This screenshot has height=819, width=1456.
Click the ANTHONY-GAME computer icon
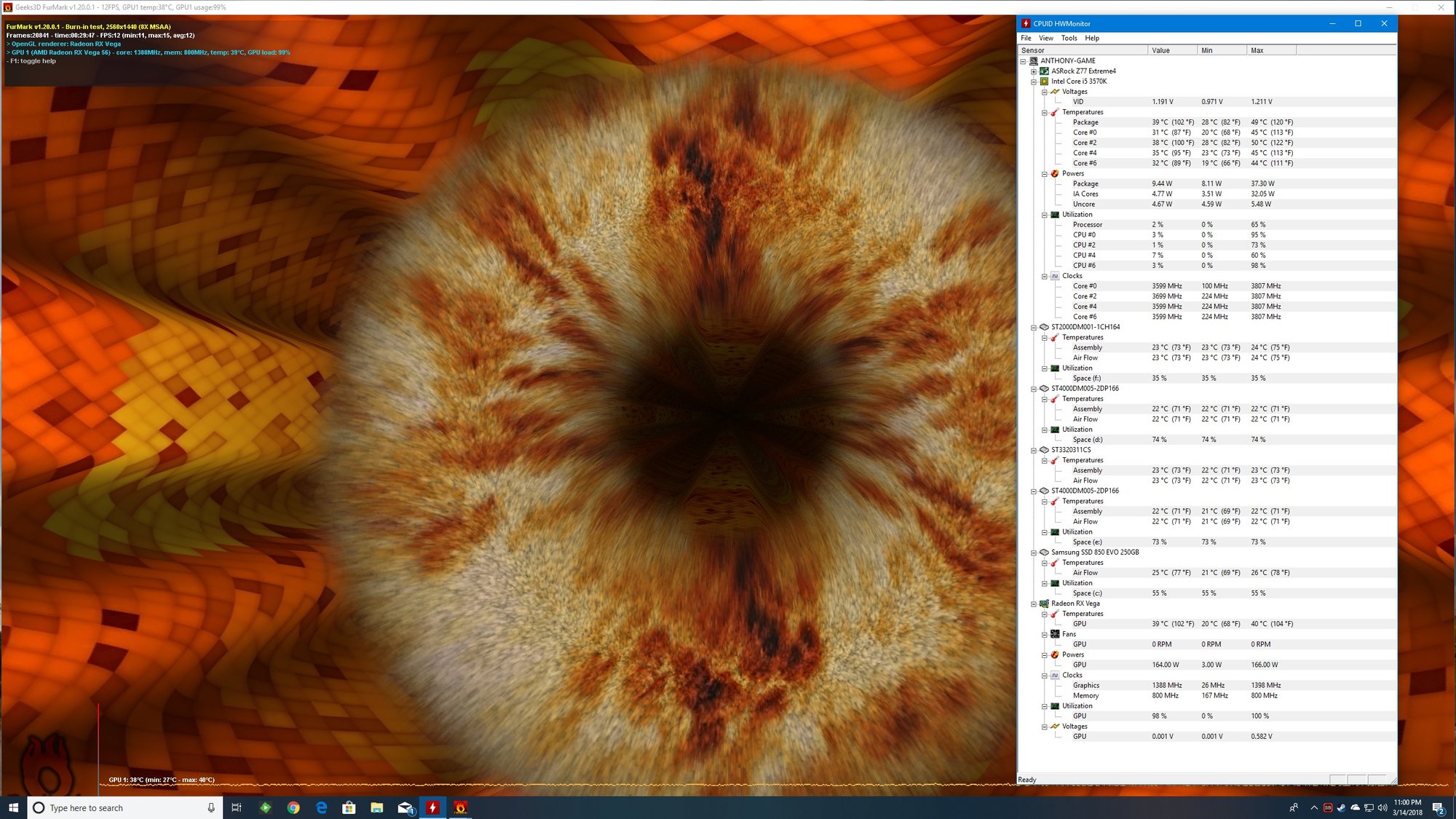point(1033,61)
